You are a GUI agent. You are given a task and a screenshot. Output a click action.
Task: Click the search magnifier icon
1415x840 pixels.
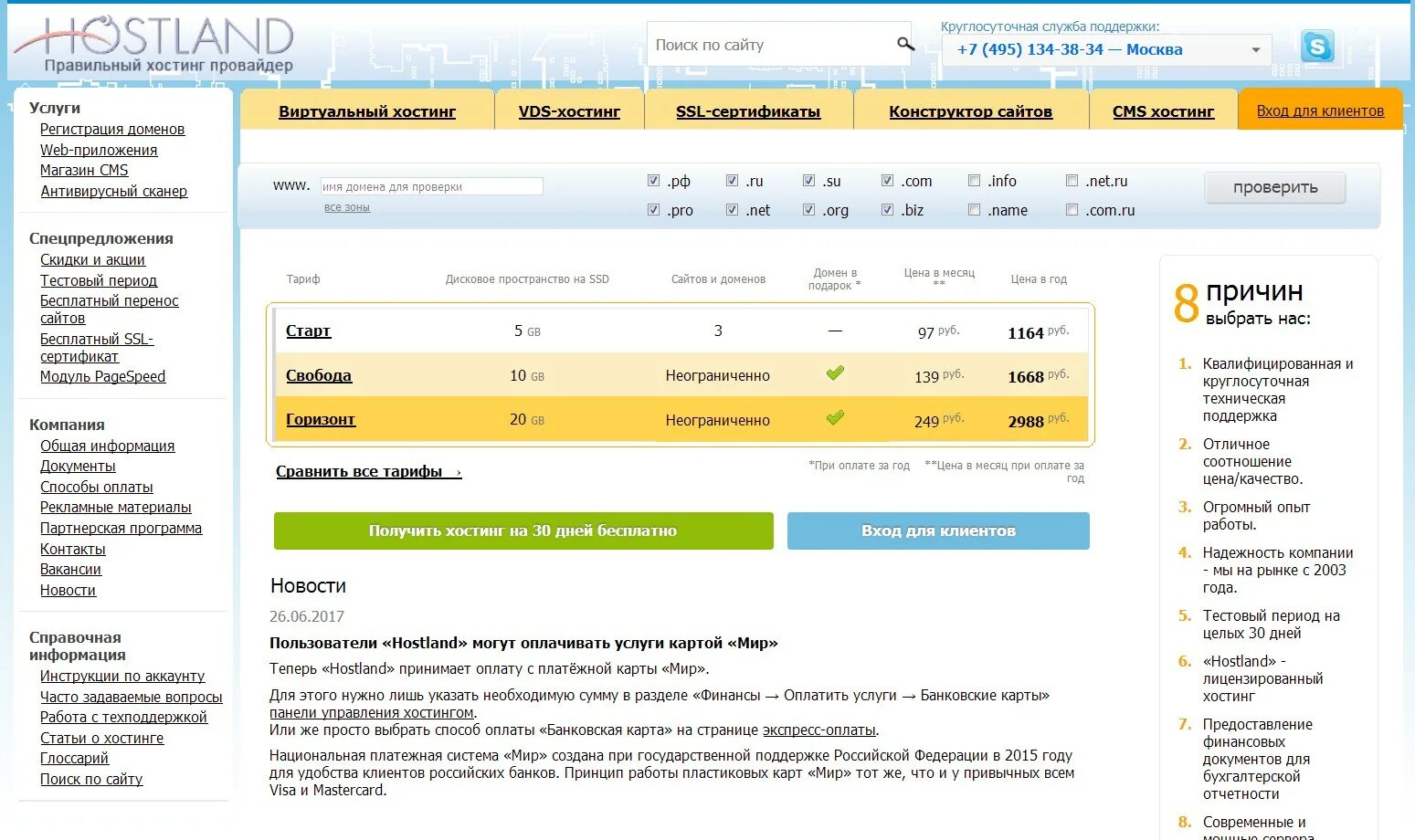905,44
